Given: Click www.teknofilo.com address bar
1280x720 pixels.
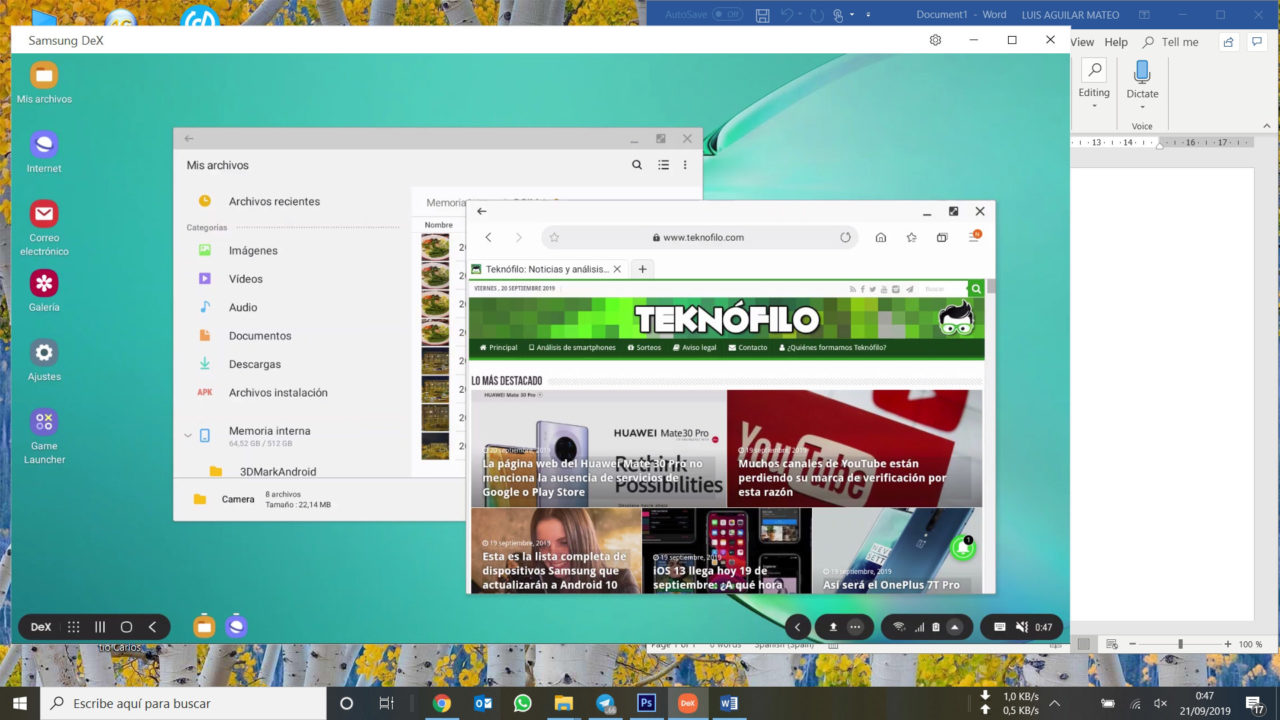Looking at the screenshot, I should [699, 237].
